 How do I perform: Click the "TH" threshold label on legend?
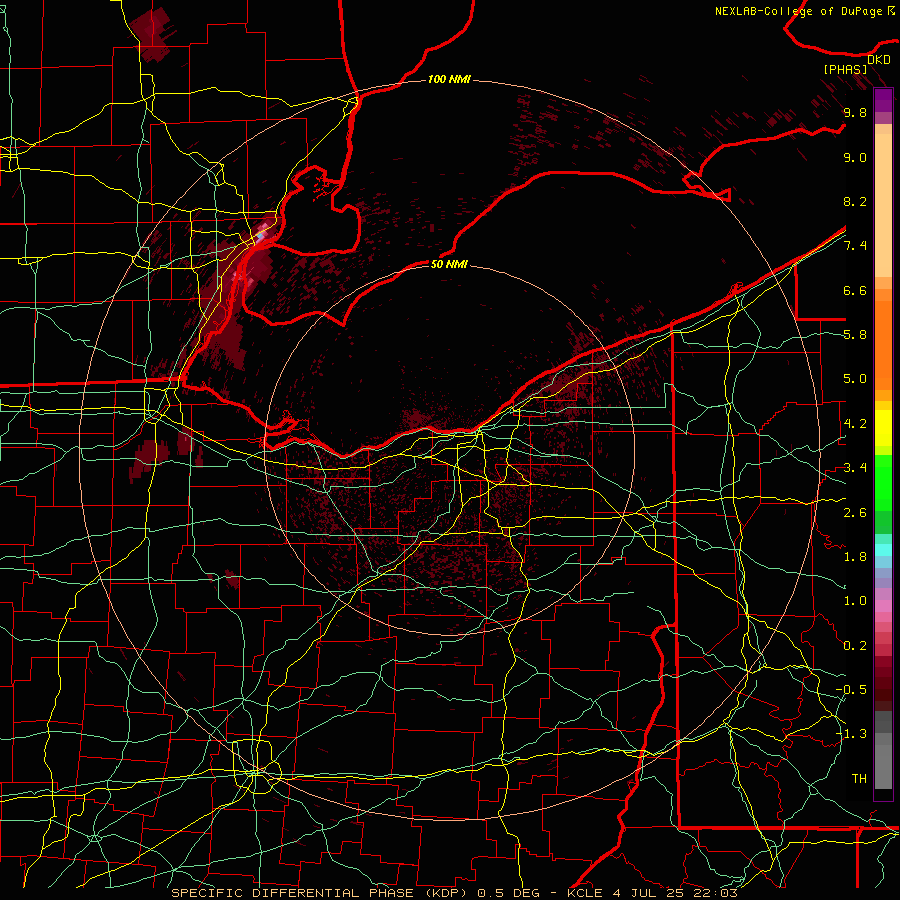coord(859,778)
